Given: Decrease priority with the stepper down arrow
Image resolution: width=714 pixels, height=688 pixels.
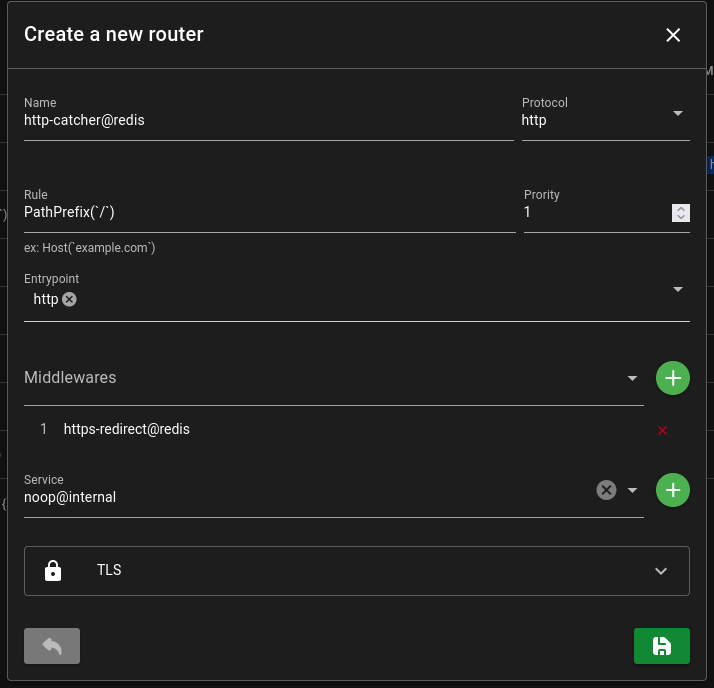Looking at the screenshot, I should point(681,217).
